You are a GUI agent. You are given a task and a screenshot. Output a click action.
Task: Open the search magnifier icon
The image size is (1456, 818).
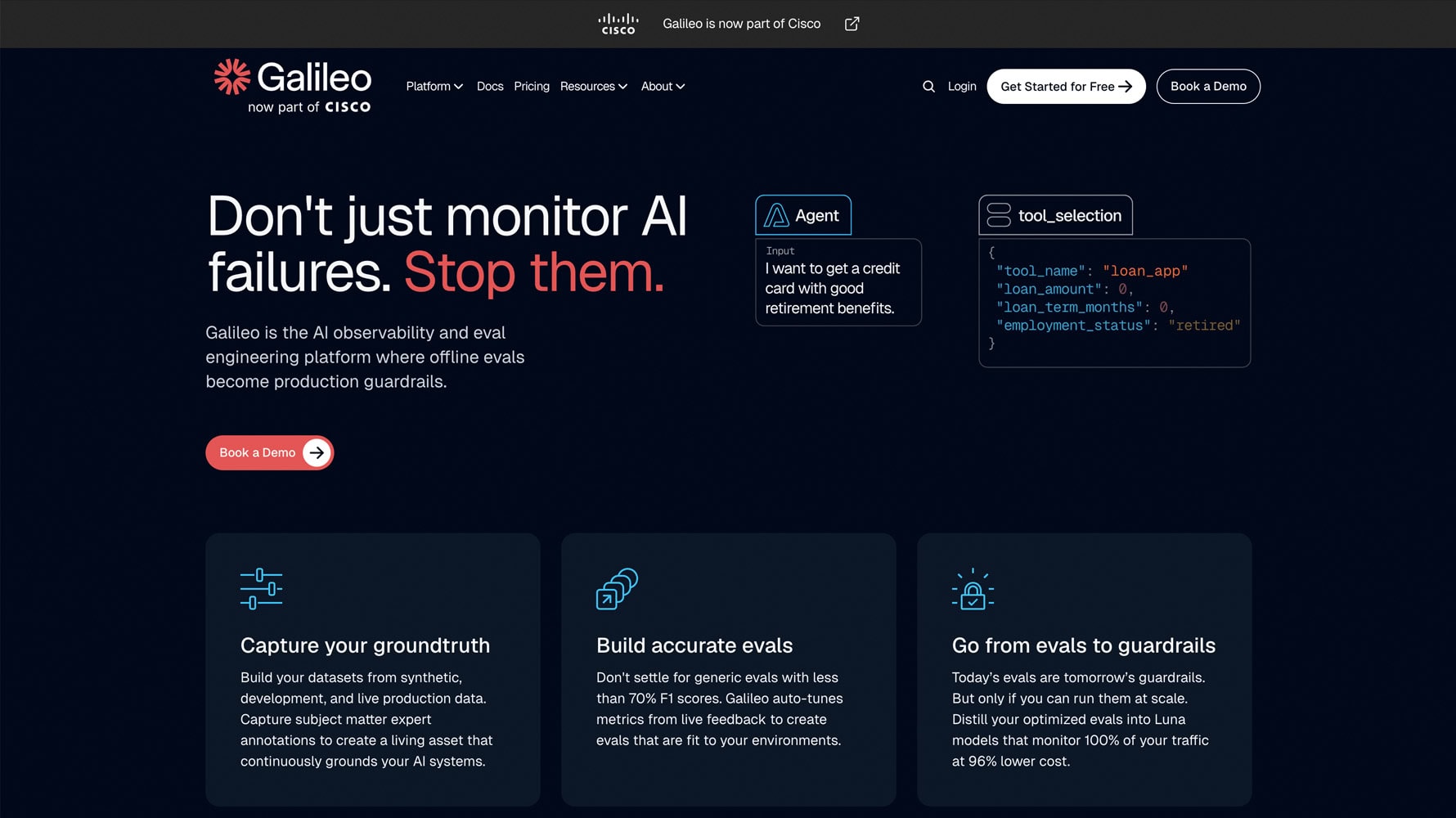pos(928,86)
